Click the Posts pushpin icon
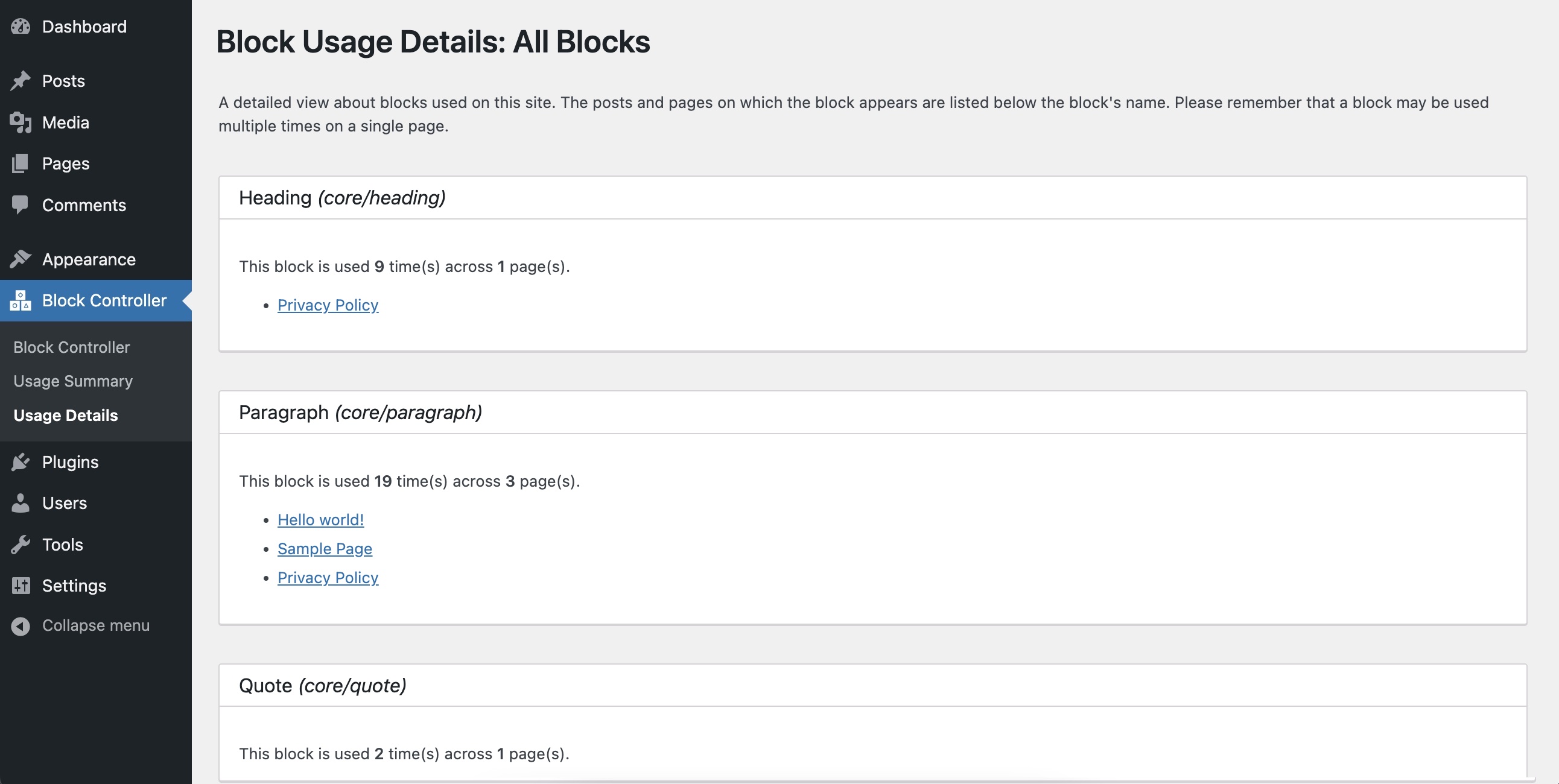This screenshot has height=784, width=1559. (21, 81)
